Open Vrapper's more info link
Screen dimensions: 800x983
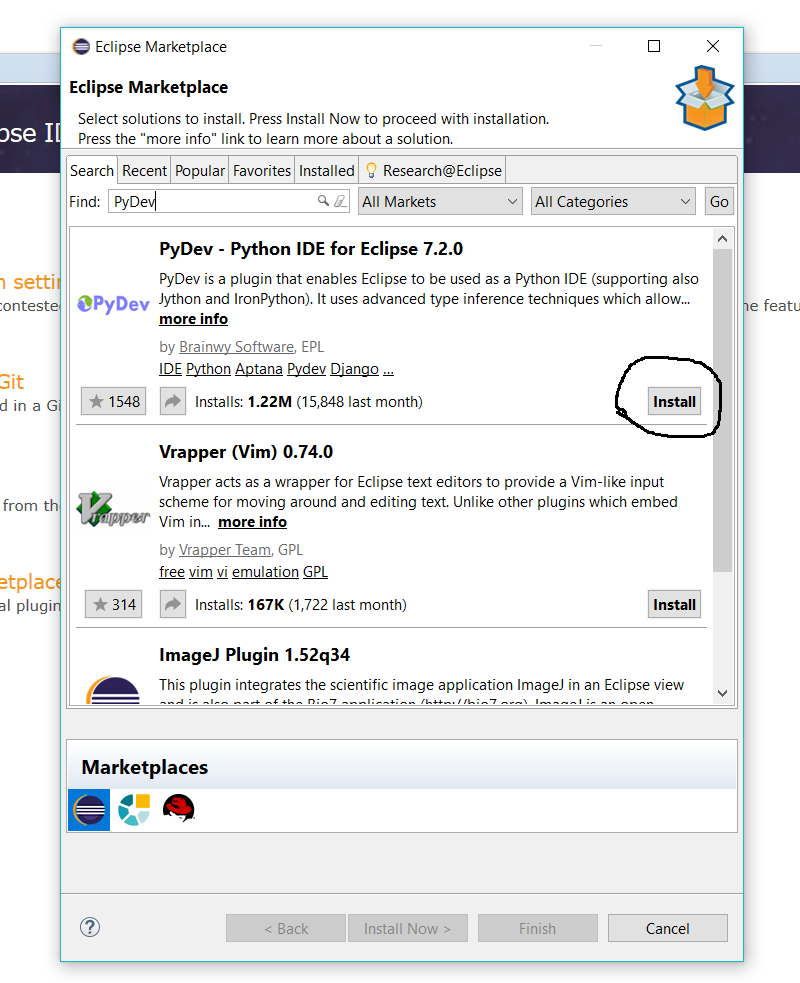point(252,522)
